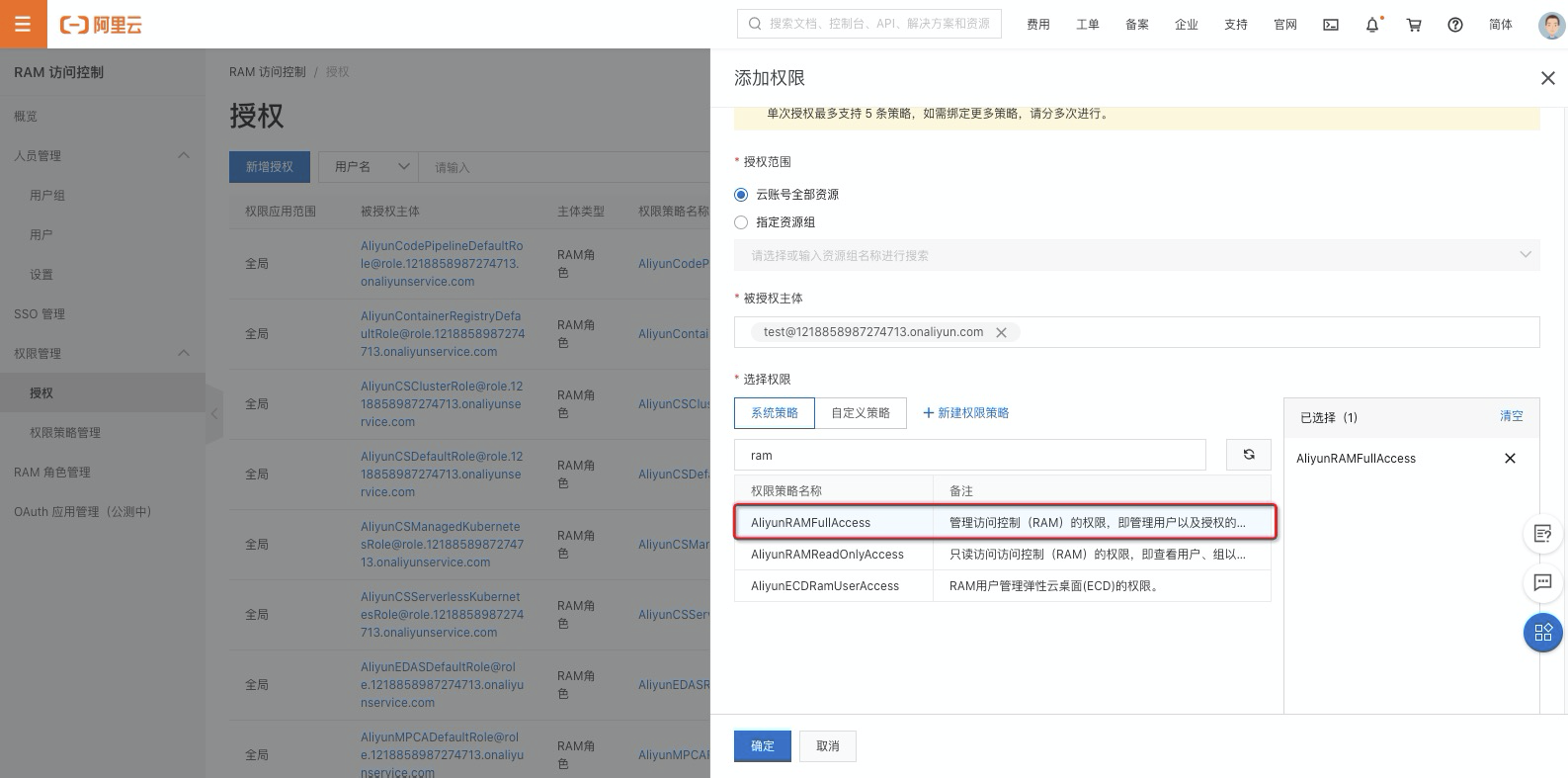Screen dimensions: 1568x778
Task: Select 指定资源组 radio option
Action: (741, 222)
